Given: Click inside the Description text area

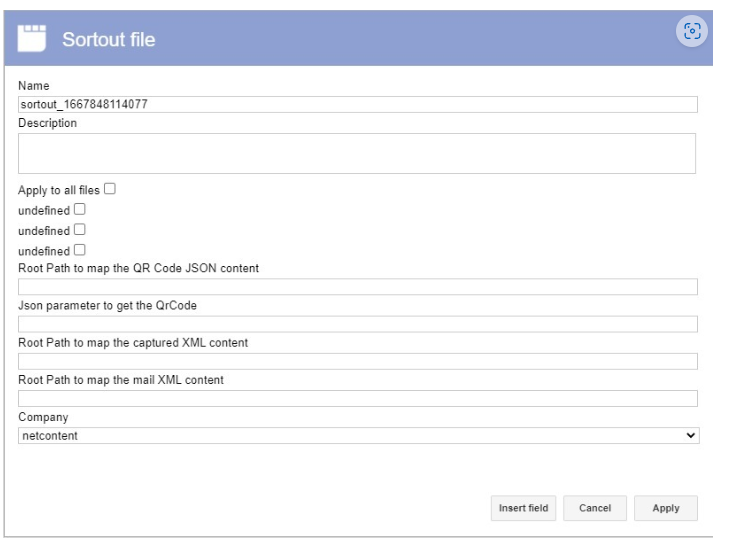Looking at the screenshot, I should (x=357, y=153).
